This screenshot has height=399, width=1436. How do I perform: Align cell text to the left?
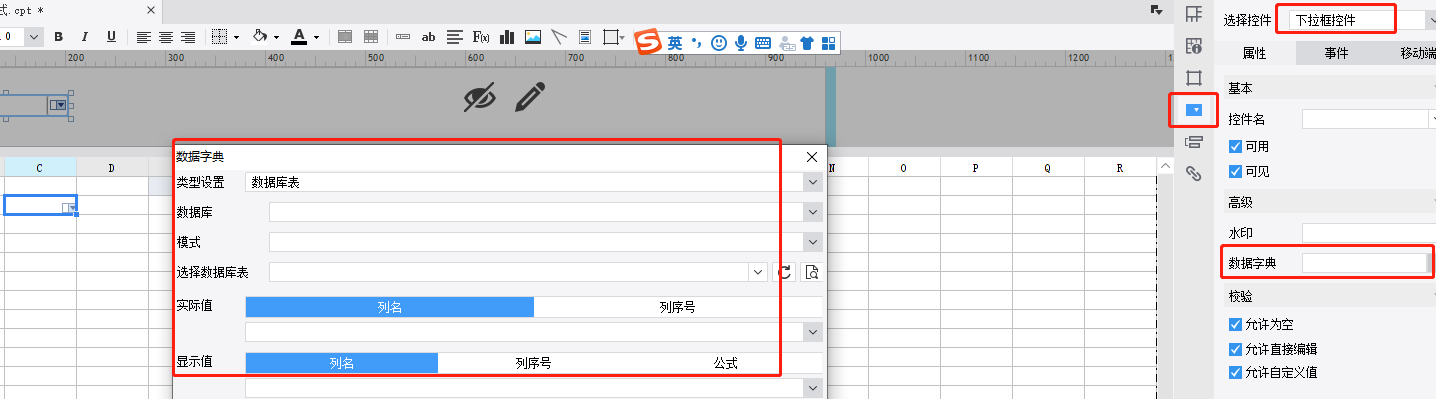click(144, 37)
